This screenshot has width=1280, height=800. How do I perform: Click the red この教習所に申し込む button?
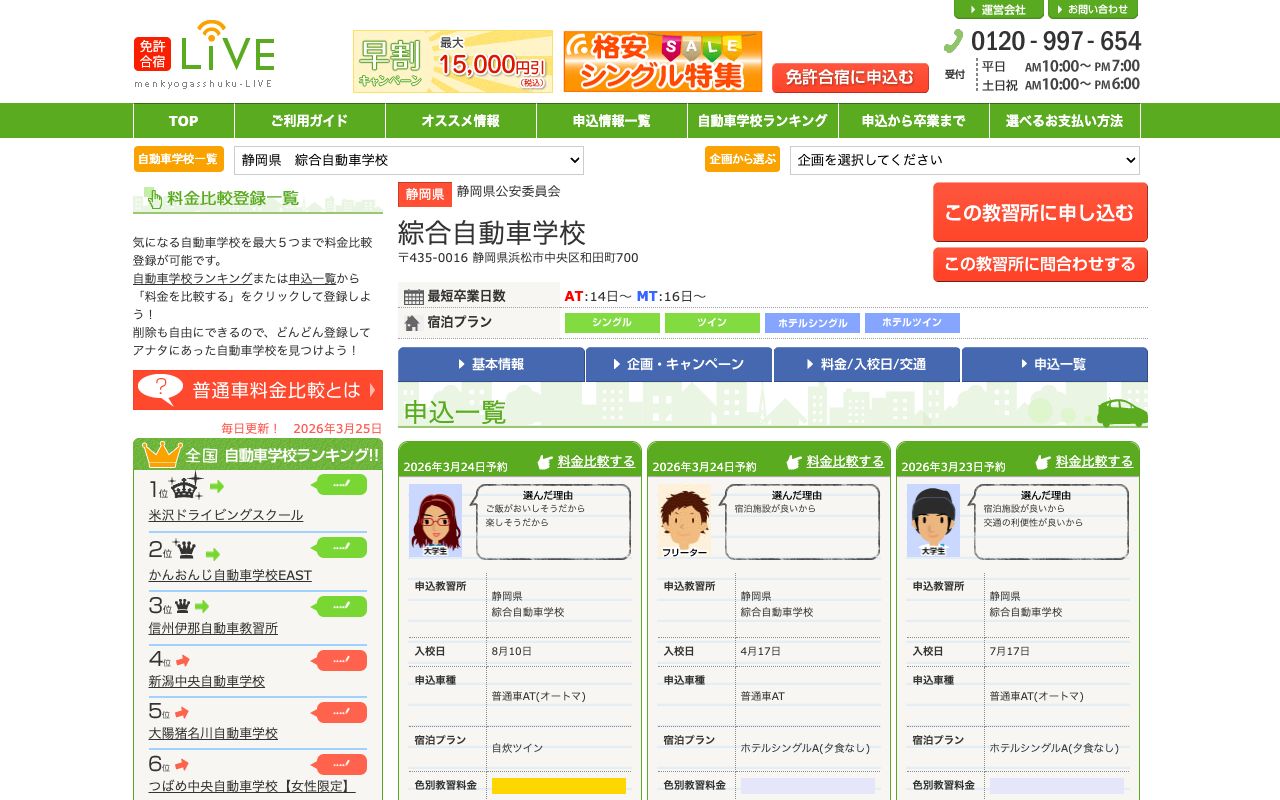point(1040,212)
